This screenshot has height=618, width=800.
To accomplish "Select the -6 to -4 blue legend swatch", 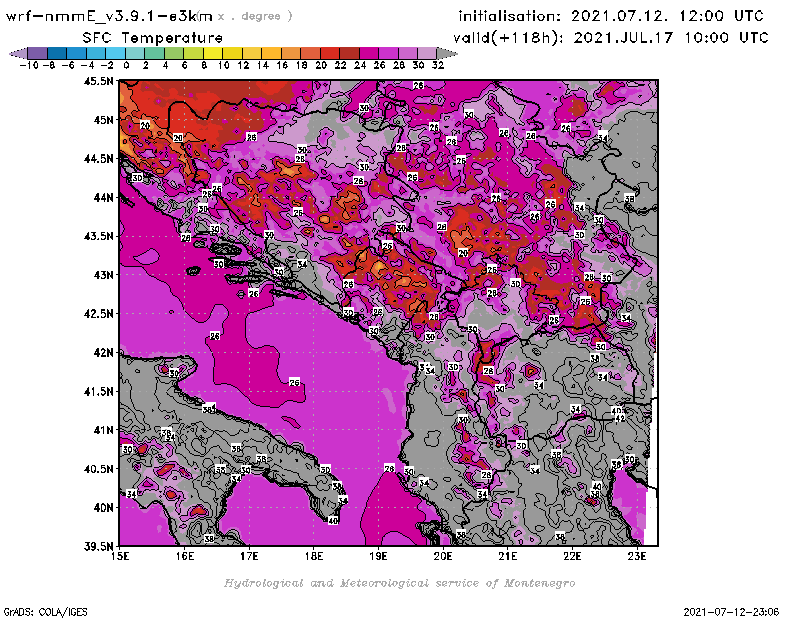I will click(77, 53).
